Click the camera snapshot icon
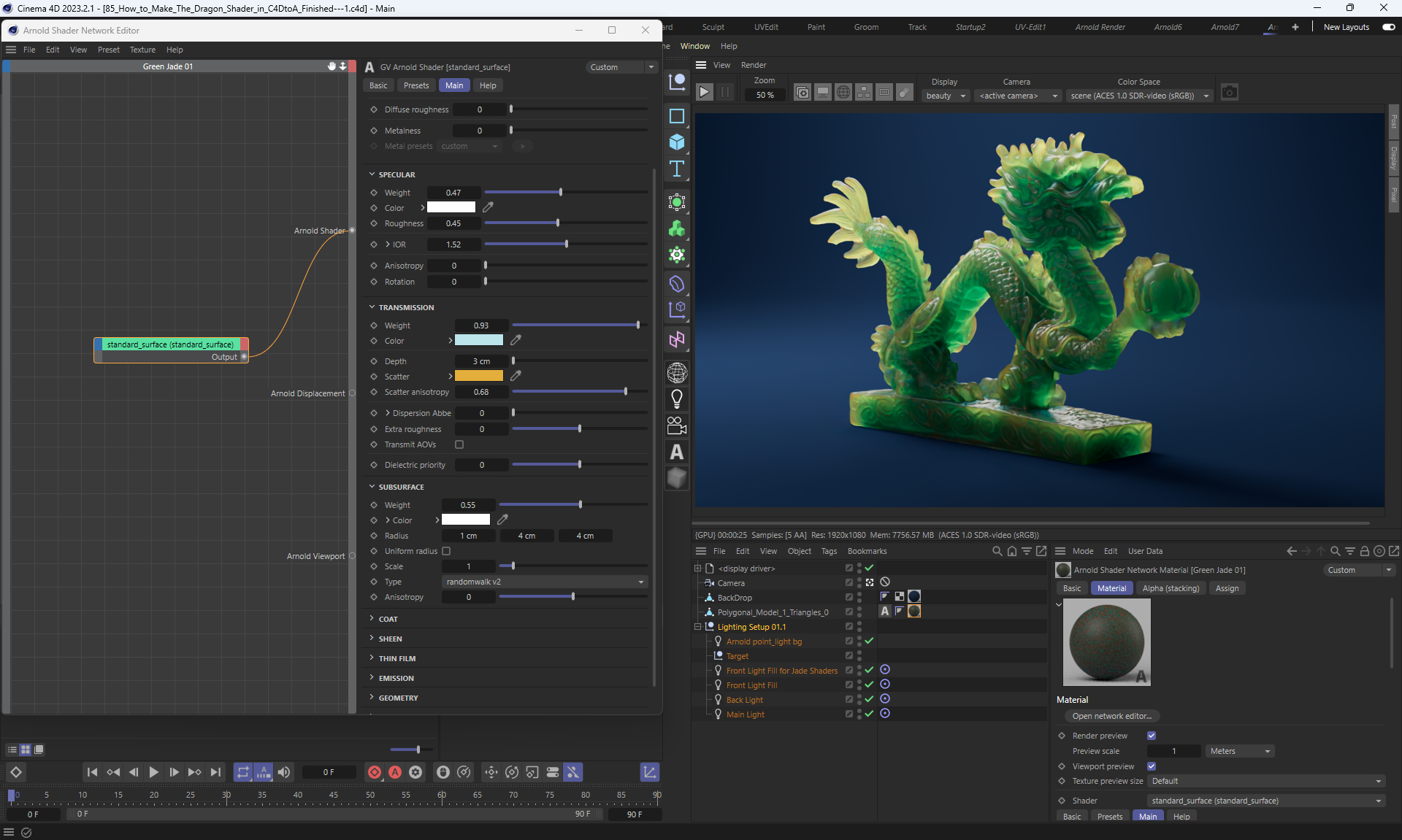Screen dimensions: 1402x840 (1230, 93)
